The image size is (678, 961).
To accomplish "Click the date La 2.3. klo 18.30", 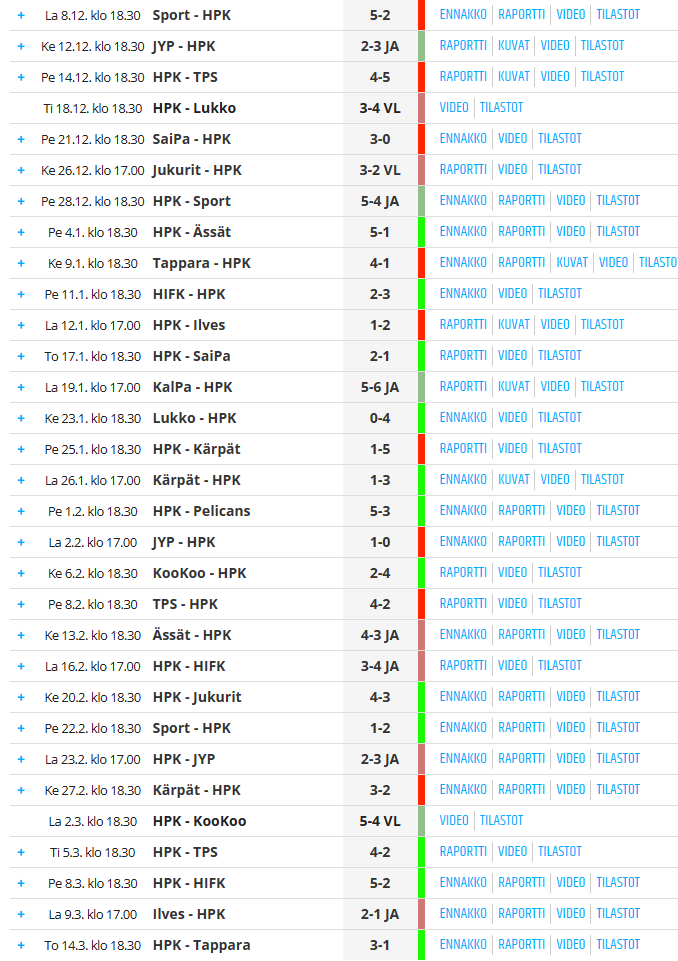I will point(93,821).
